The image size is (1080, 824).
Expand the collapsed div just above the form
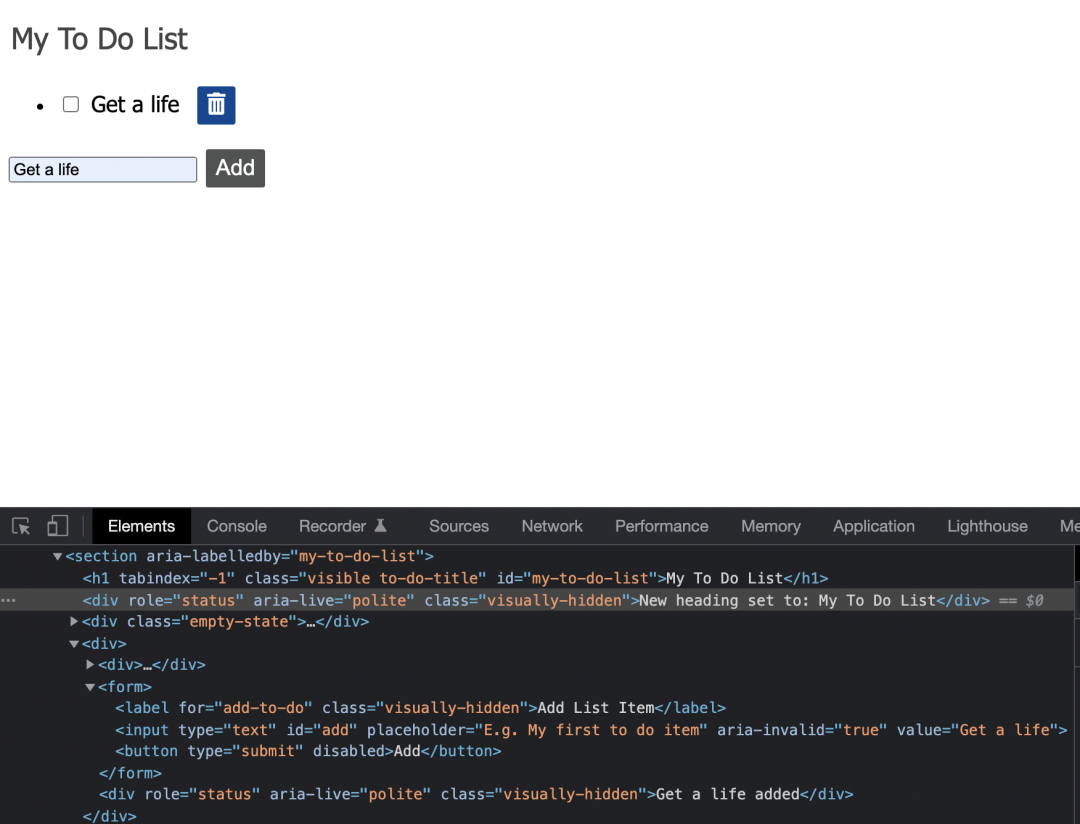click(x=91, y=665)
